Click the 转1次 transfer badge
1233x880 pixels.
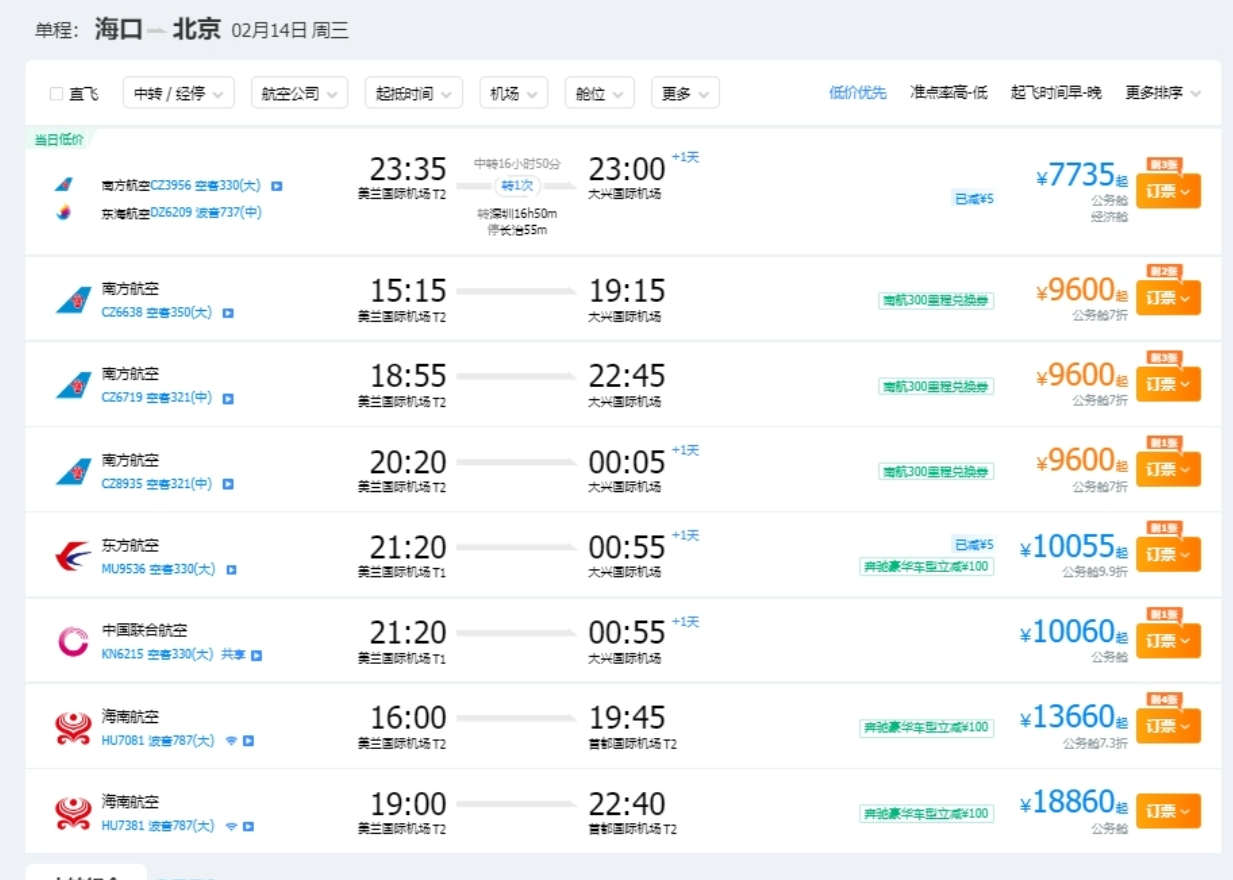[x=517, y=186]
